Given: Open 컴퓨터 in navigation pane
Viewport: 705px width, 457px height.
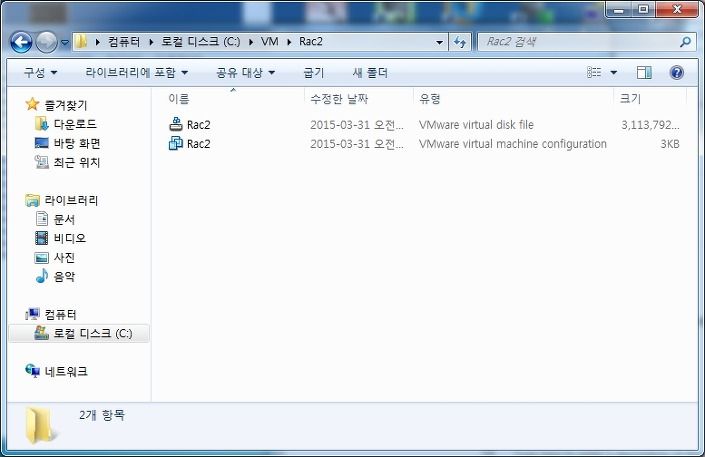Looking at the screenshot, I should tap(60, 314).
